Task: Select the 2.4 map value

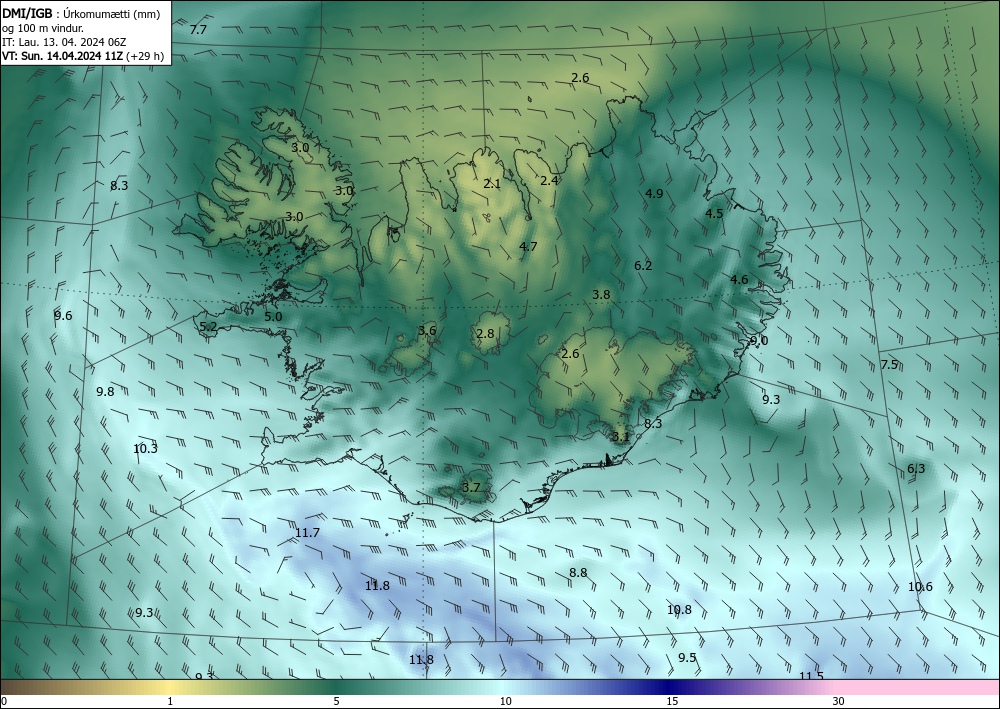Action: pos(549,180)
